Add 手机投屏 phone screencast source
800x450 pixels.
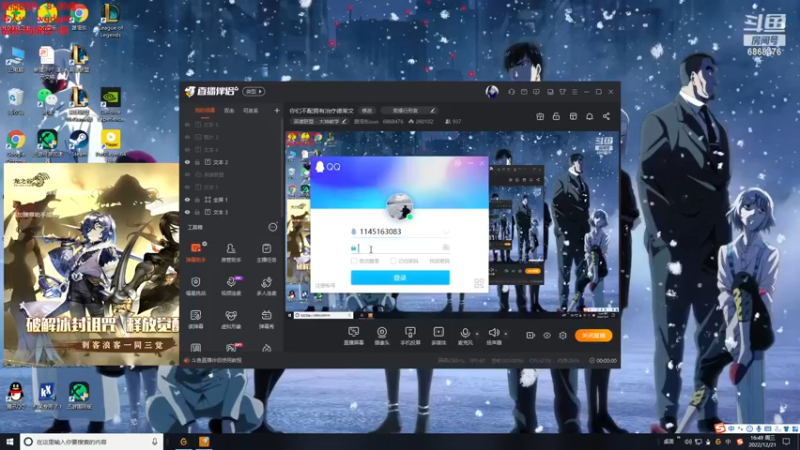[x=410, y=336]
